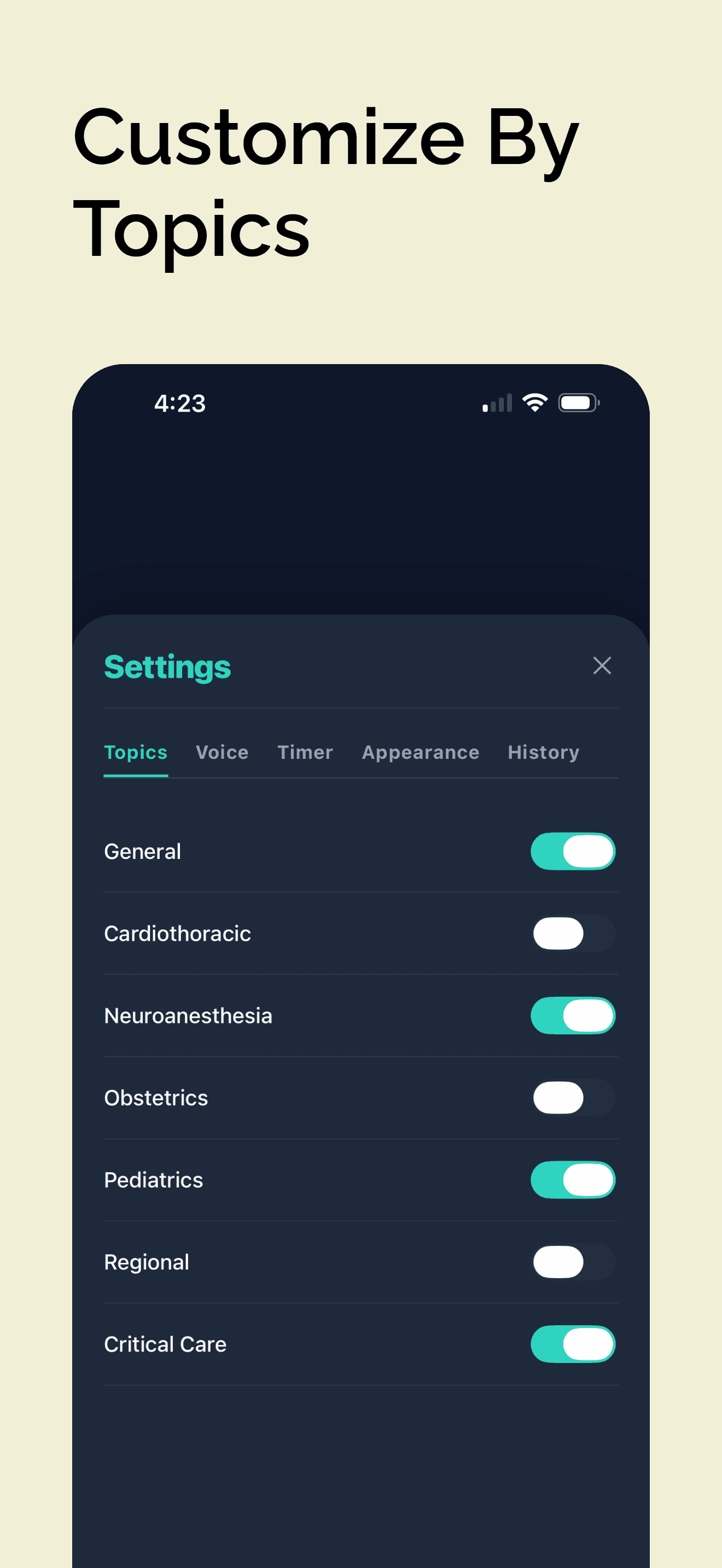The image size is (722, 1568).
Task: Tap the 4:23 clock display
Action: (180, 403)
